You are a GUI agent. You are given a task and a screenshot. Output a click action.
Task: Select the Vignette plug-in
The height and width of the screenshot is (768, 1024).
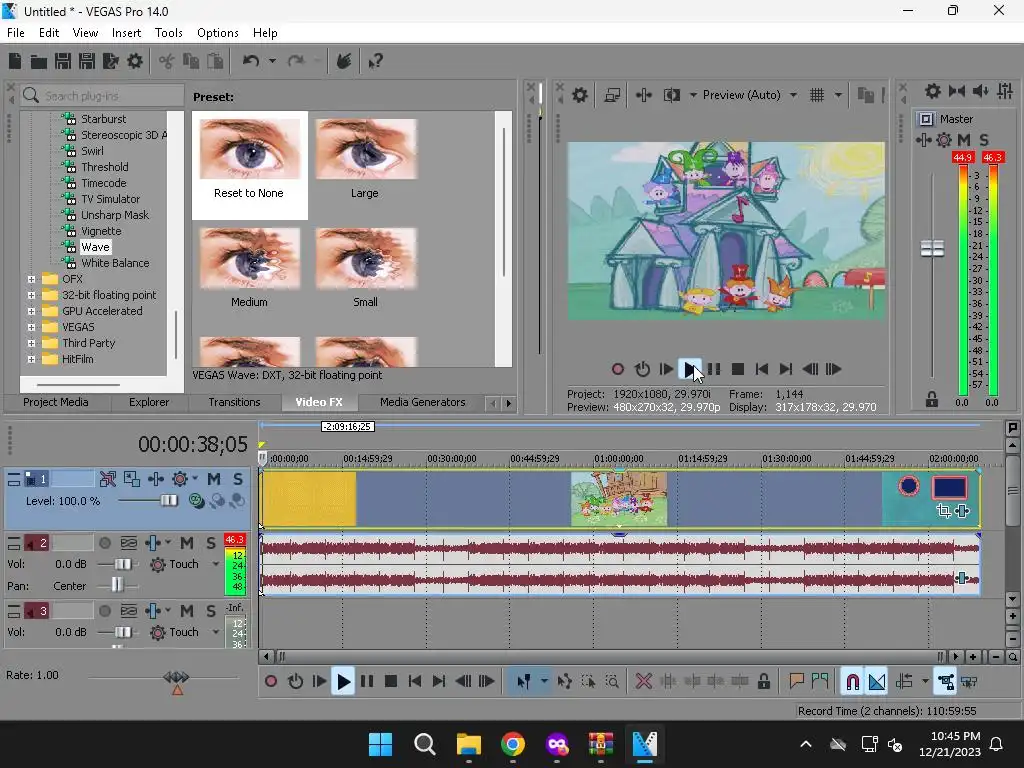click(101, 231)
